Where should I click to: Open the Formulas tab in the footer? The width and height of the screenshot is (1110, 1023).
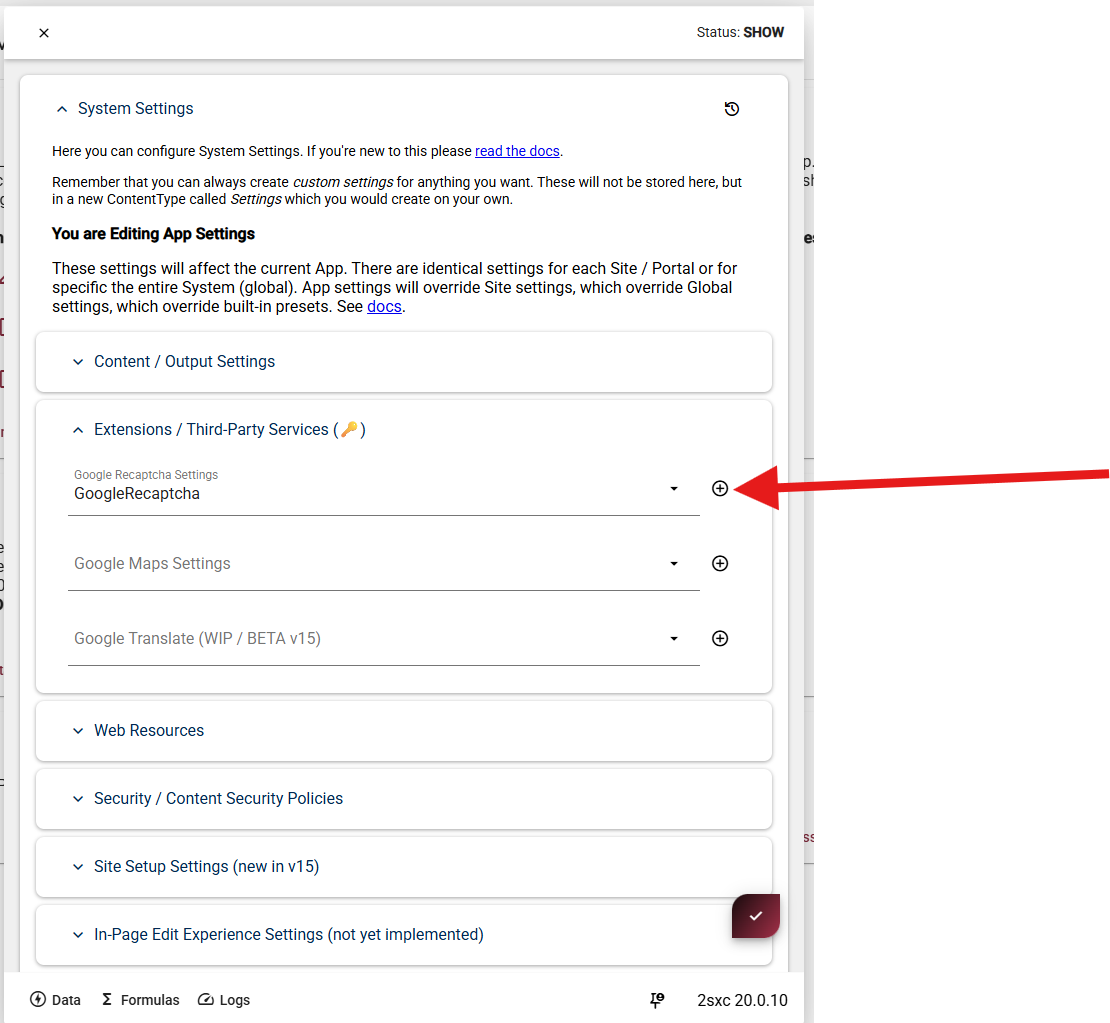[140, 1000]
